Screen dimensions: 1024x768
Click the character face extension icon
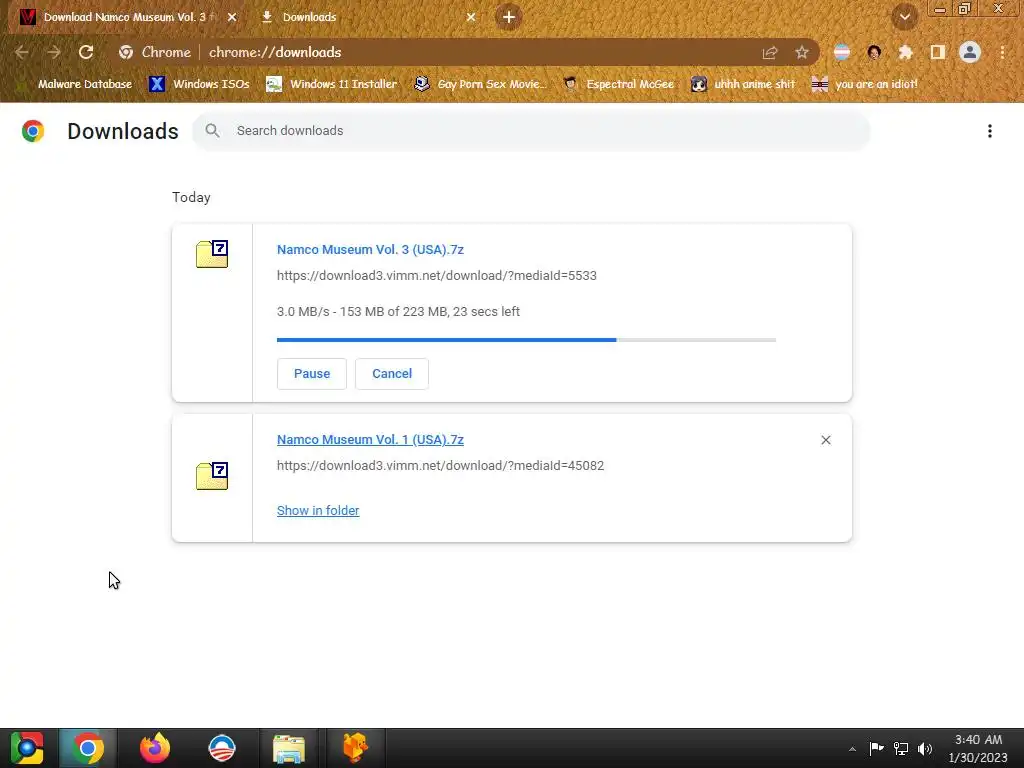tap(874, 52)
